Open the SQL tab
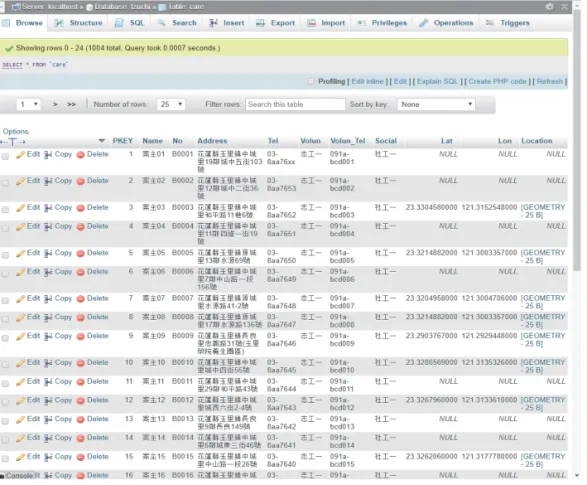 coord(130,23)
